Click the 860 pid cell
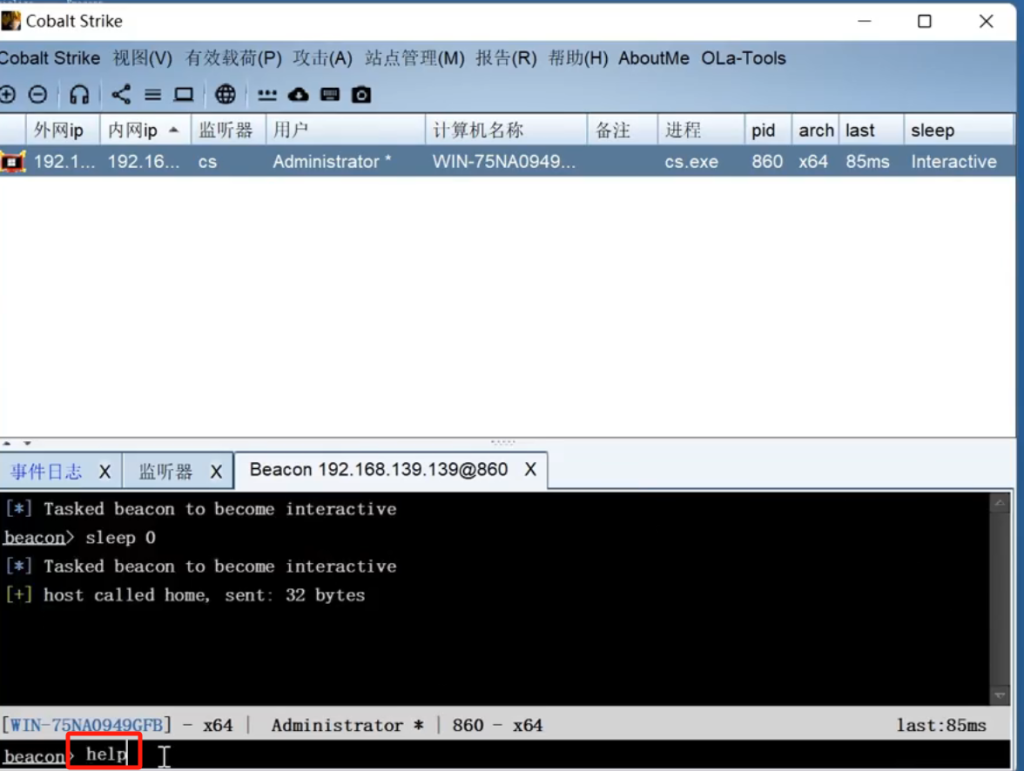The width and height of the screenshot is (1024, 771). [x=767, y=161]
